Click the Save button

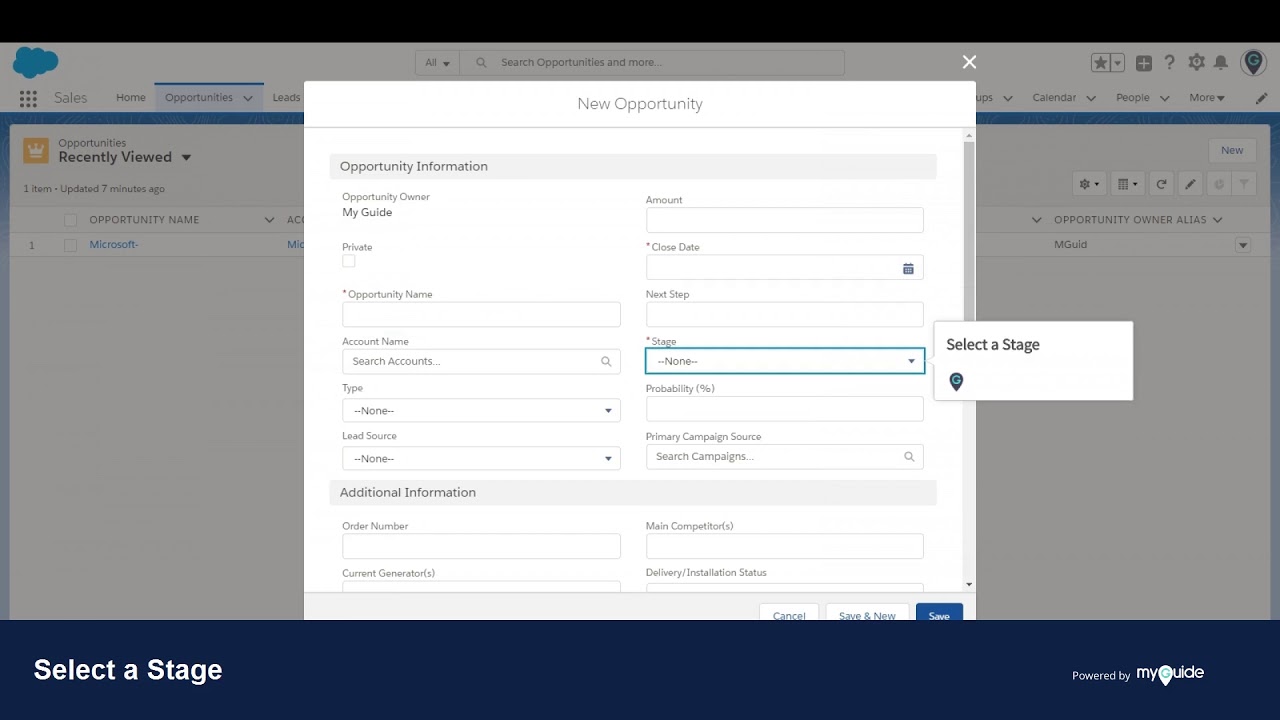point(939,612)
